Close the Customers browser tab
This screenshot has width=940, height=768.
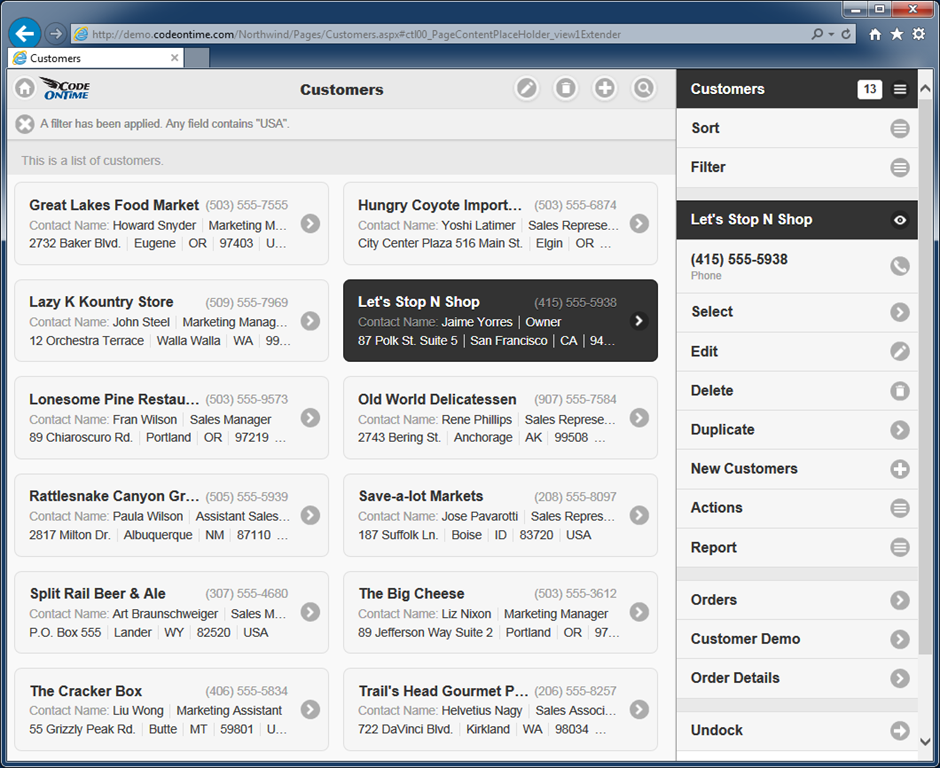(174, 58)
